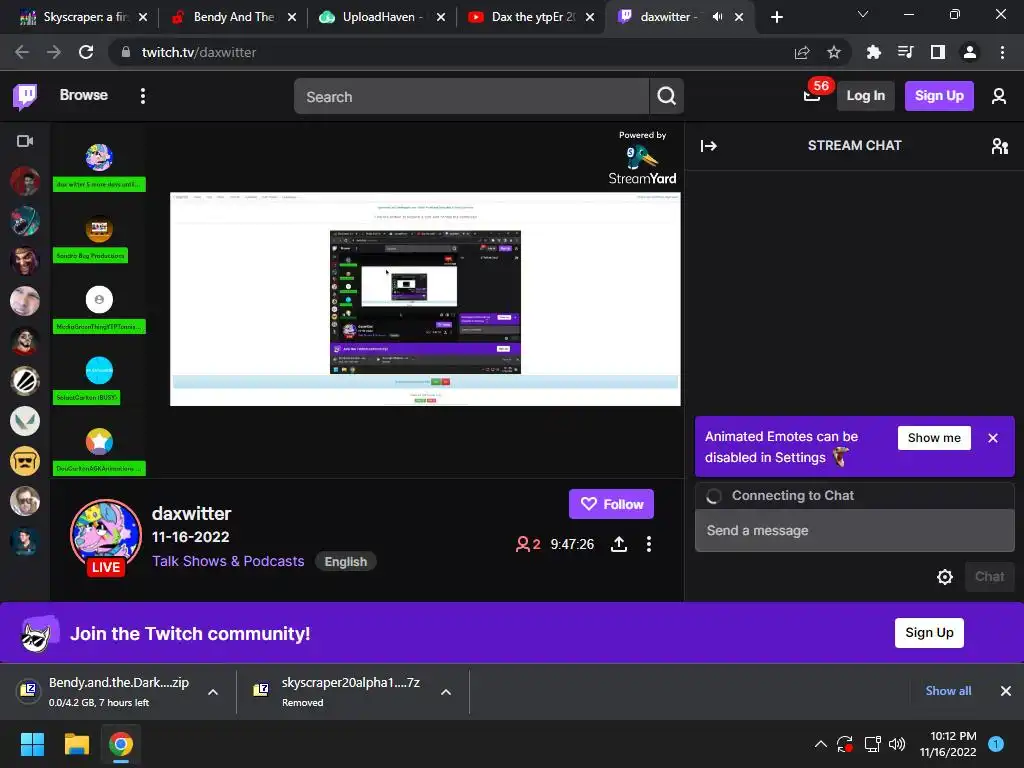Open the Chrome profile icon
The width and height of the screenshot is (1024, 768).
click(x=970, y=52)
